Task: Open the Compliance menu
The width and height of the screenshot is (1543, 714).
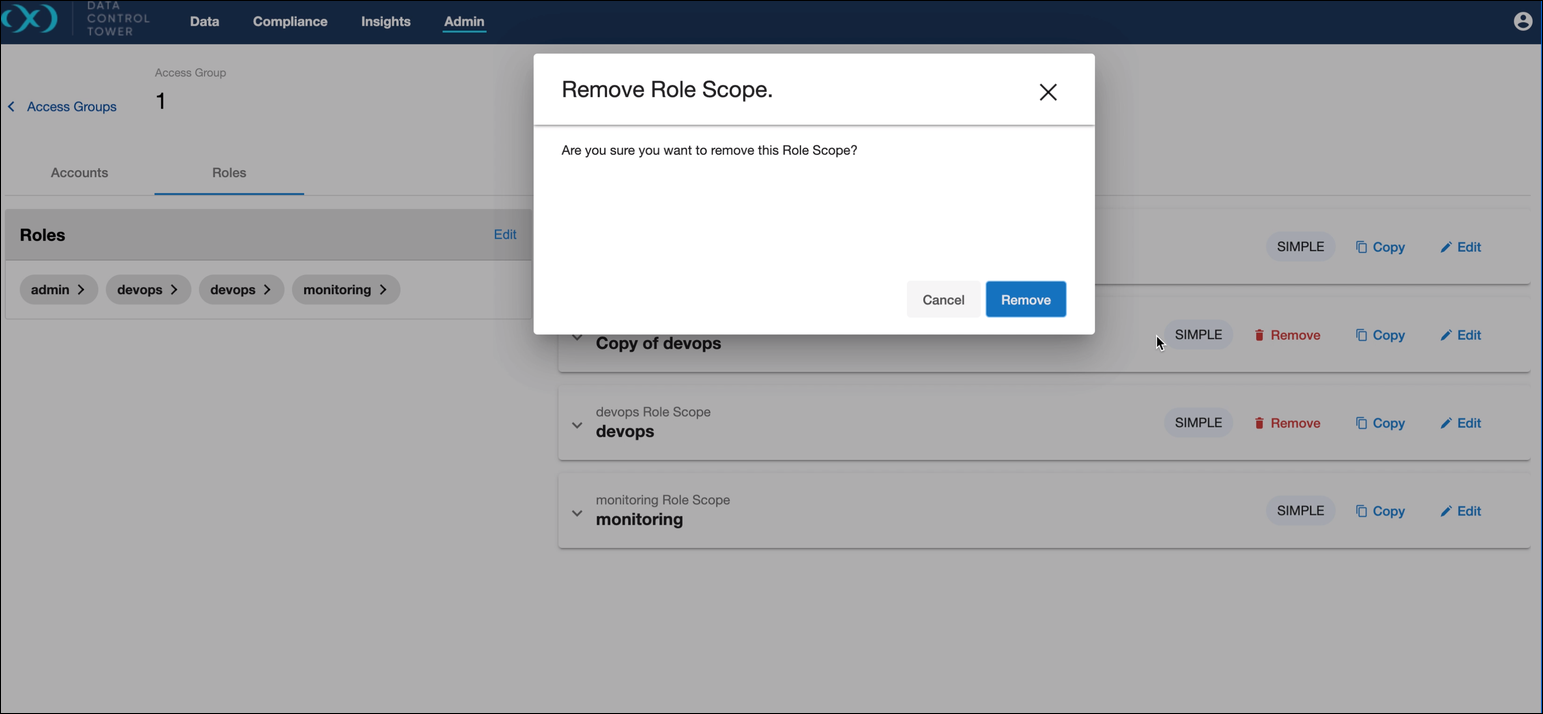Action: click(x=290, y=21)
